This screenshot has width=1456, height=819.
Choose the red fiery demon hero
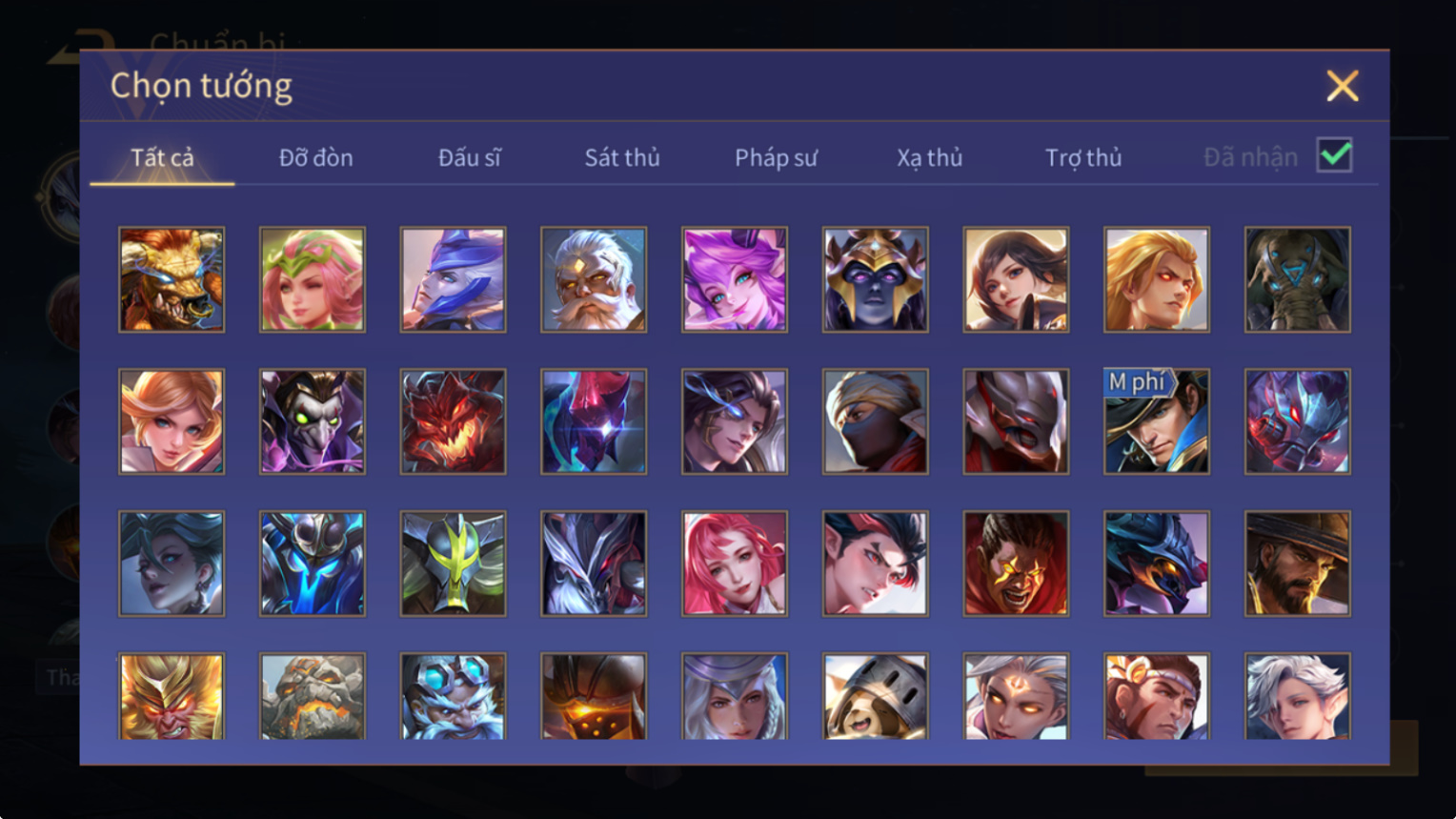[453, 421]
